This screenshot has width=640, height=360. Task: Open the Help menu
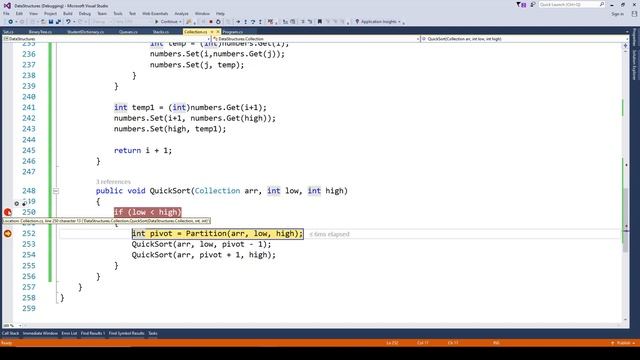220,13
